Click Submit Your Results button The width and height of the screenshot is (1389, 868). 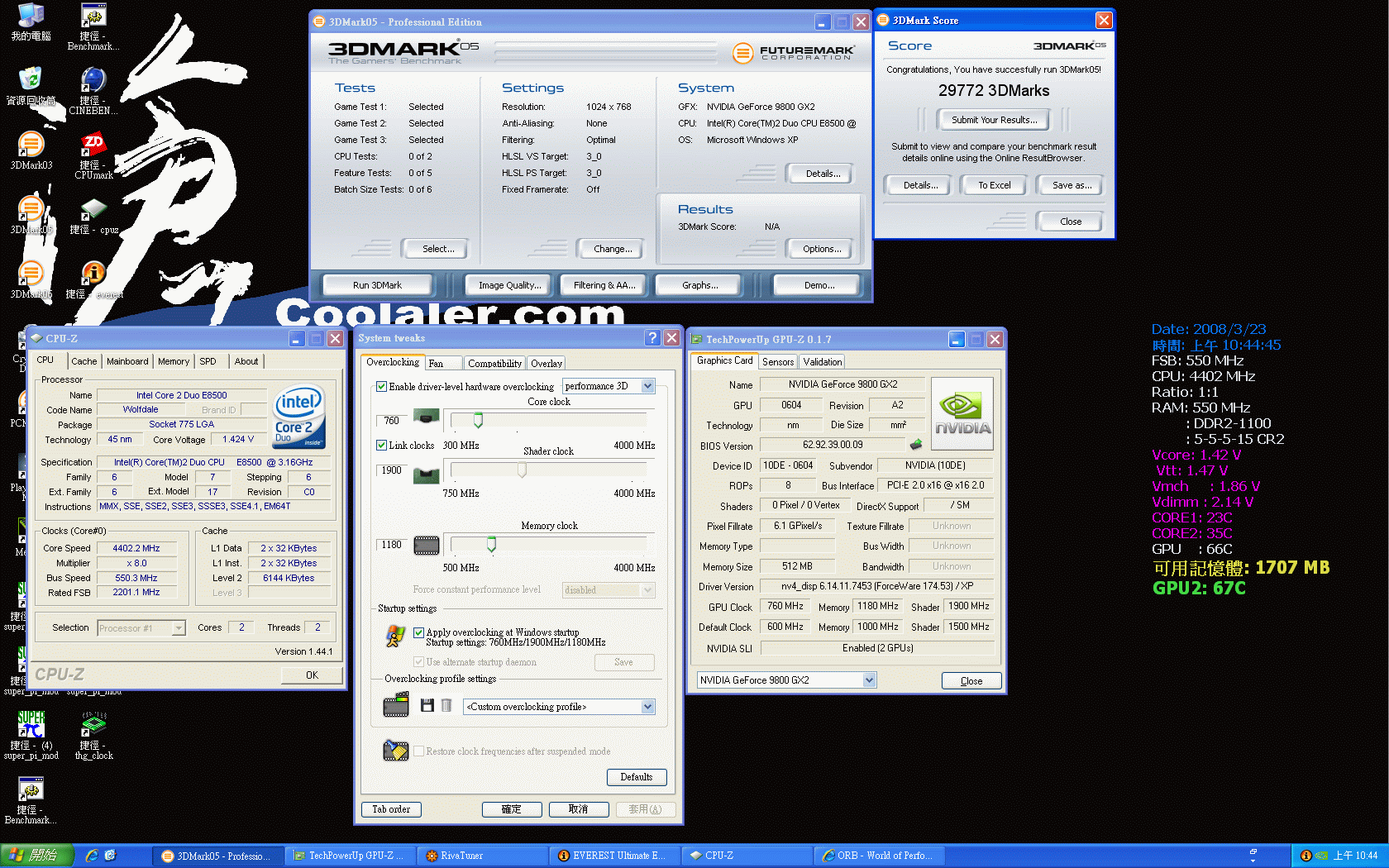tap(994, 120)
